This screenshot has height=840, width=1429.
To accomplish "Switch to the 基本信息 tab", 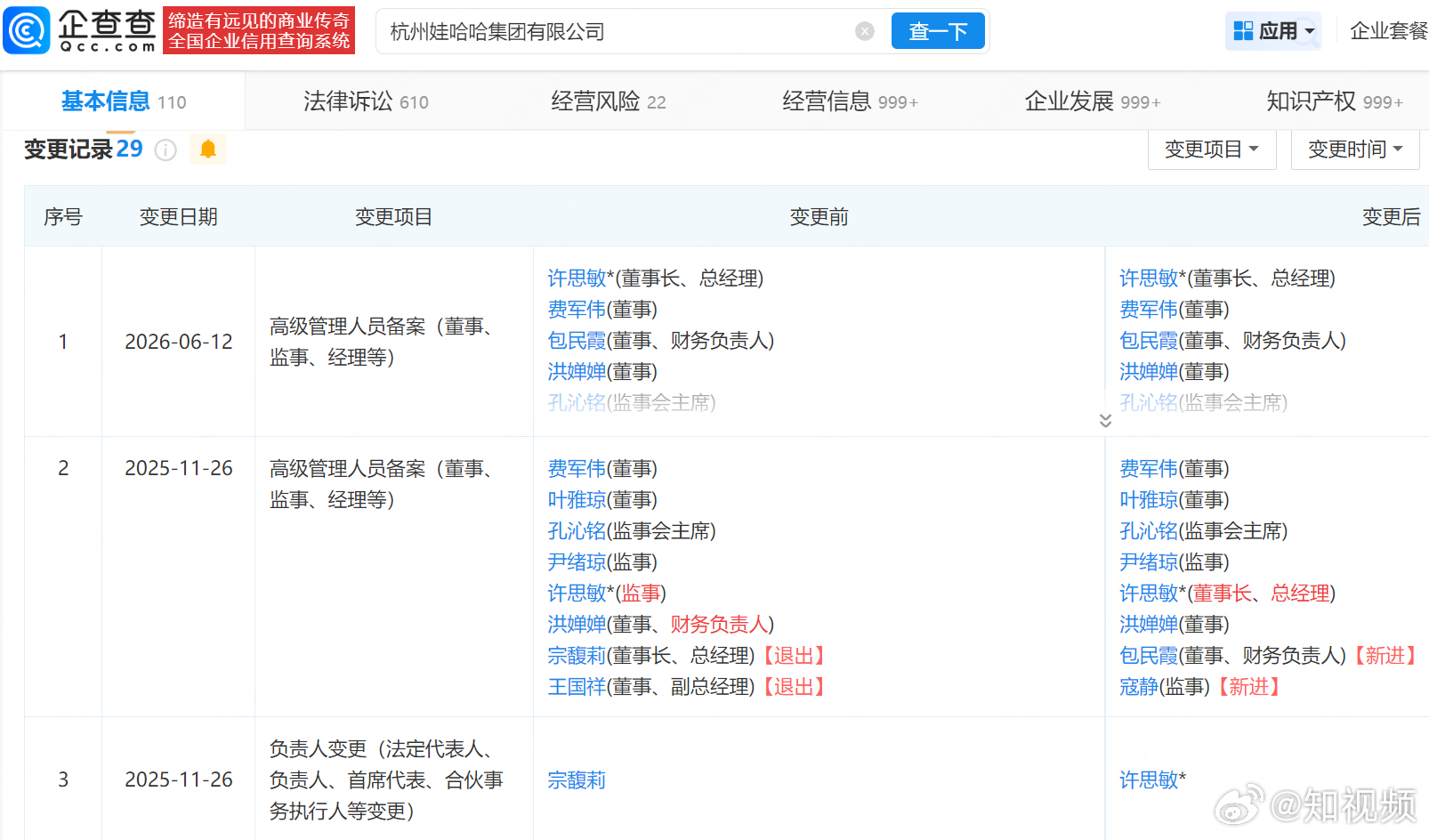I will pyautogui.click(x=124, y=101).
